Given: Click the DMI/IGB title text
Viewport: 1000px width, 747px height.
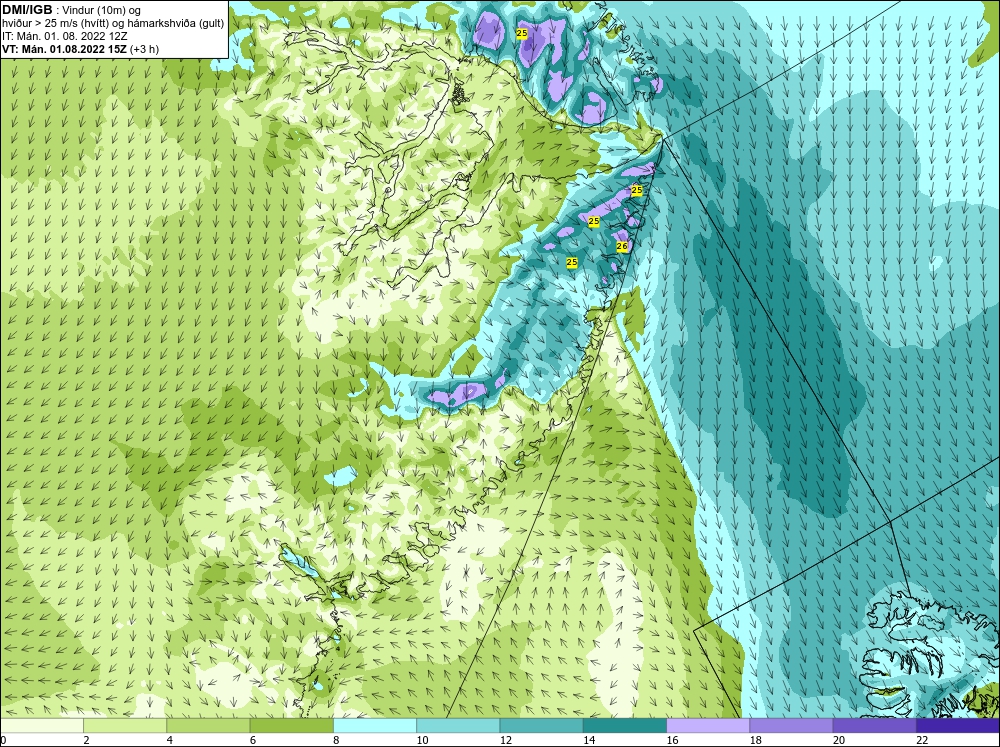Looking at the screenshot, I should [27, 10].
